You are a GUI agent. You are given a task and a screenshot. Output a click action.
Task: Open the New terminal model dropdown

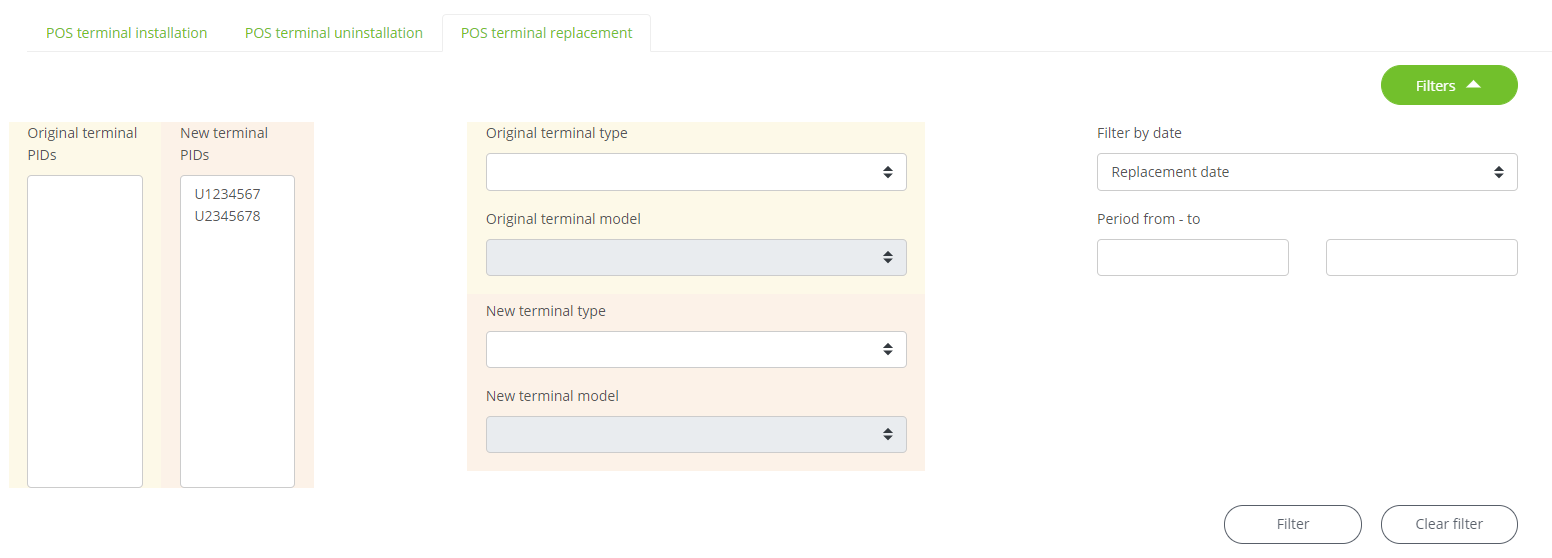pyautogui.click(x=696, y=434)
